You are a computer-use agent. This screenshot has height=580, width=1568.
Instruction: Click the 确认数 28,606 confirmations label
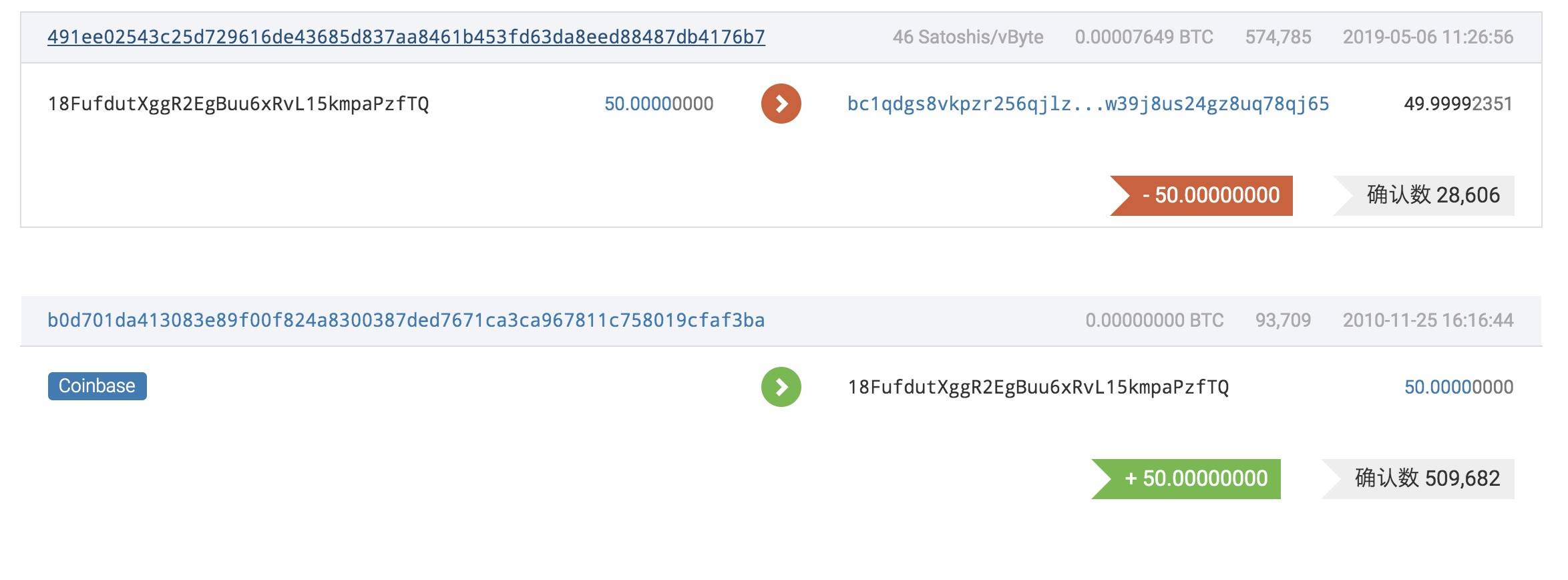pos(1424,196)
